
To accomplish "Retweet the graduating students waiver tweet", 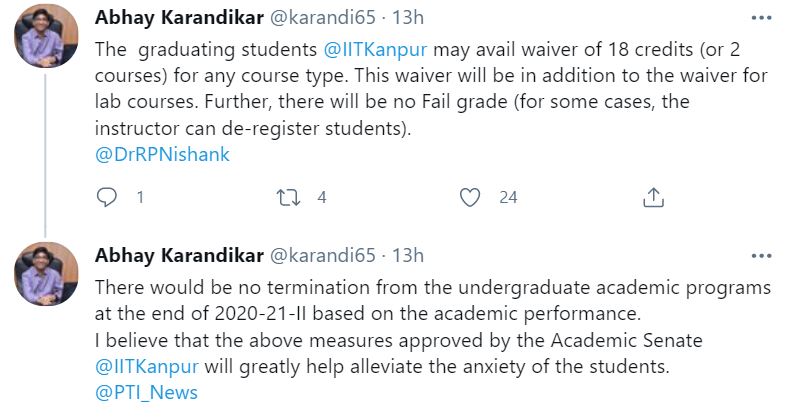I will coord(289,197).
